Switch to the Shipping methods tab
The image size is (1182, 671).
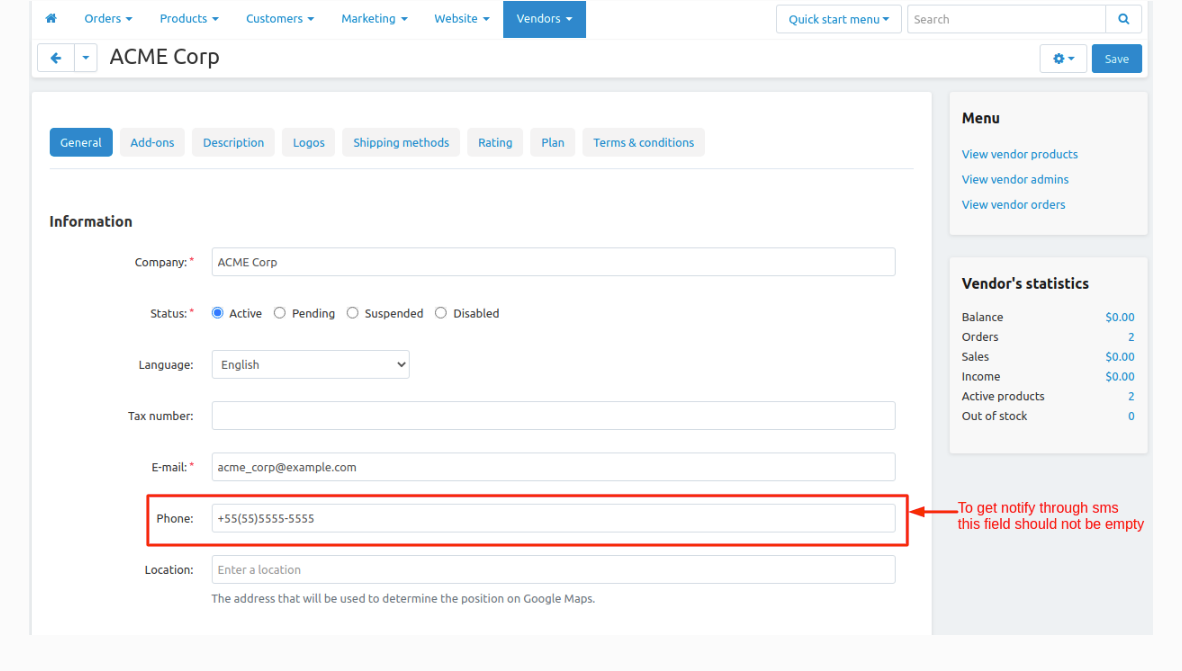point(401,142)
